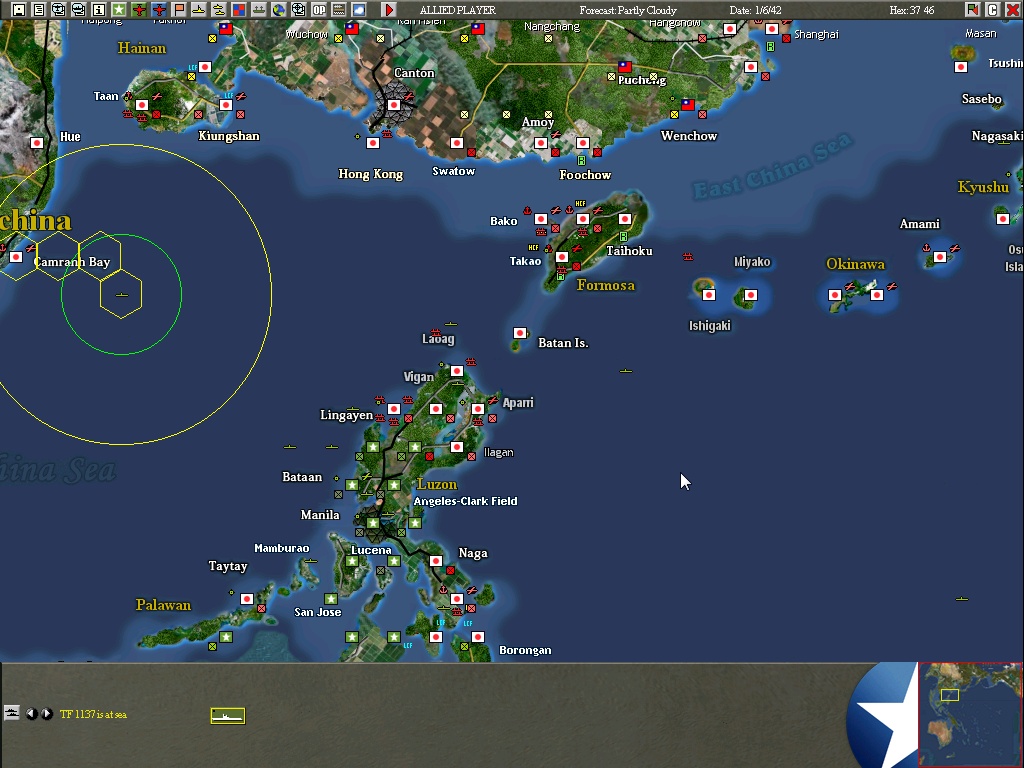Click the 'Hex: 37 46' status text
This screenshot has height=768, width=1024.
(912, 10)
